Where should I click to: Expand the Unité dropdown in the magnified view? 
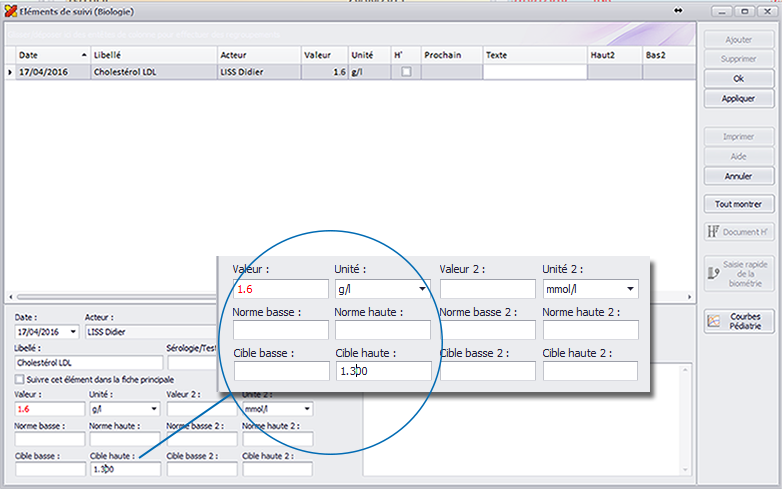(x=421, y=289)
